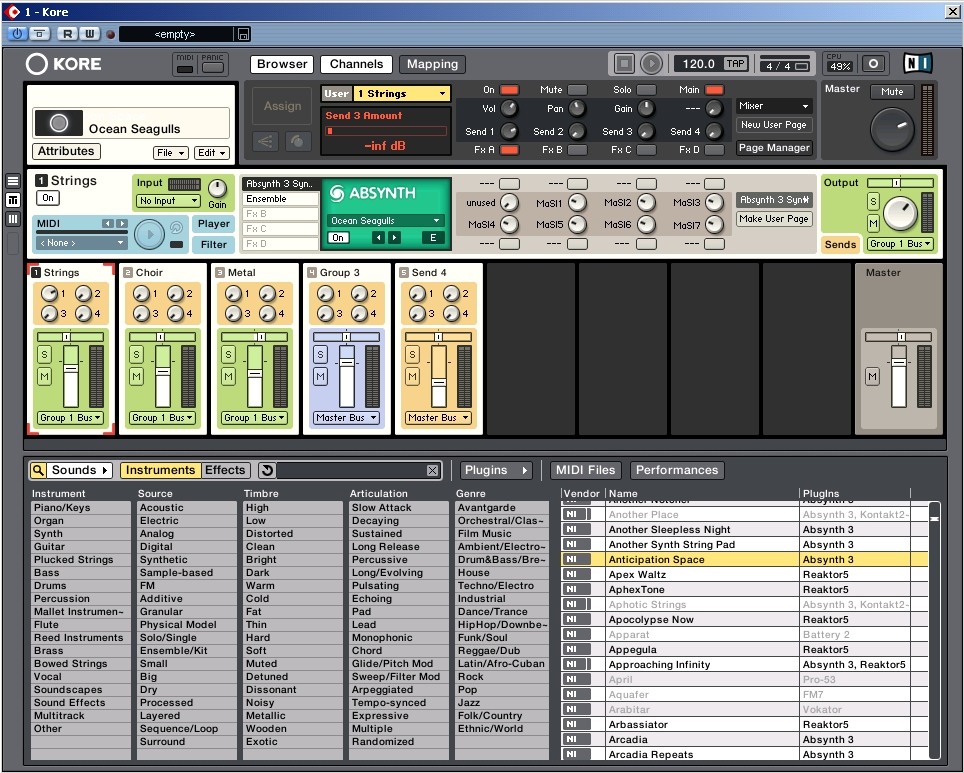Open the No Input dropdown
The height and width of the screenshot is (773, 964).
point(168,200)
